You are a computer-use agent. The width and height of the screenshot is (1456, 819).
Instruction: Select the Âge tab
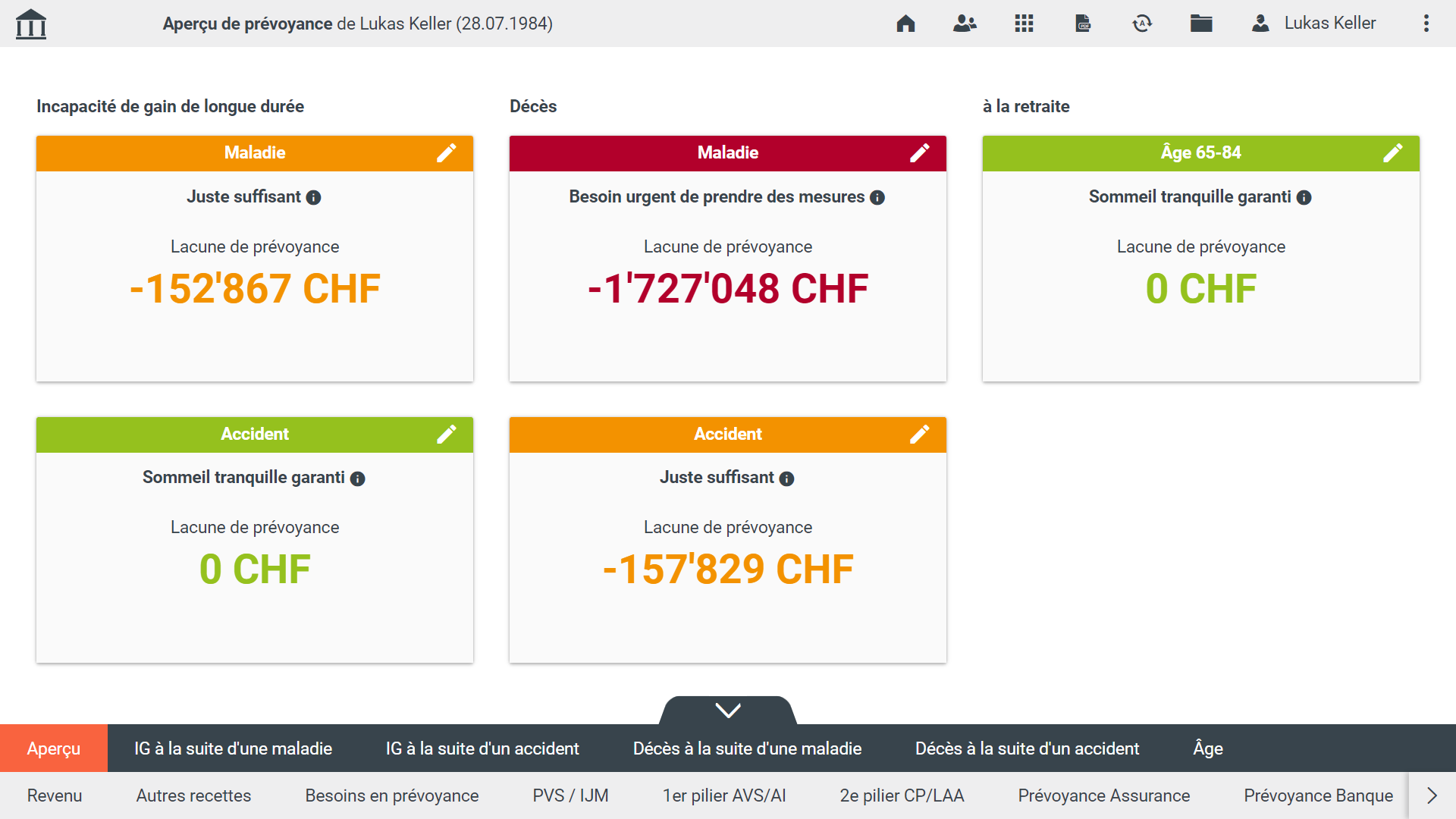click(1207, 748)
